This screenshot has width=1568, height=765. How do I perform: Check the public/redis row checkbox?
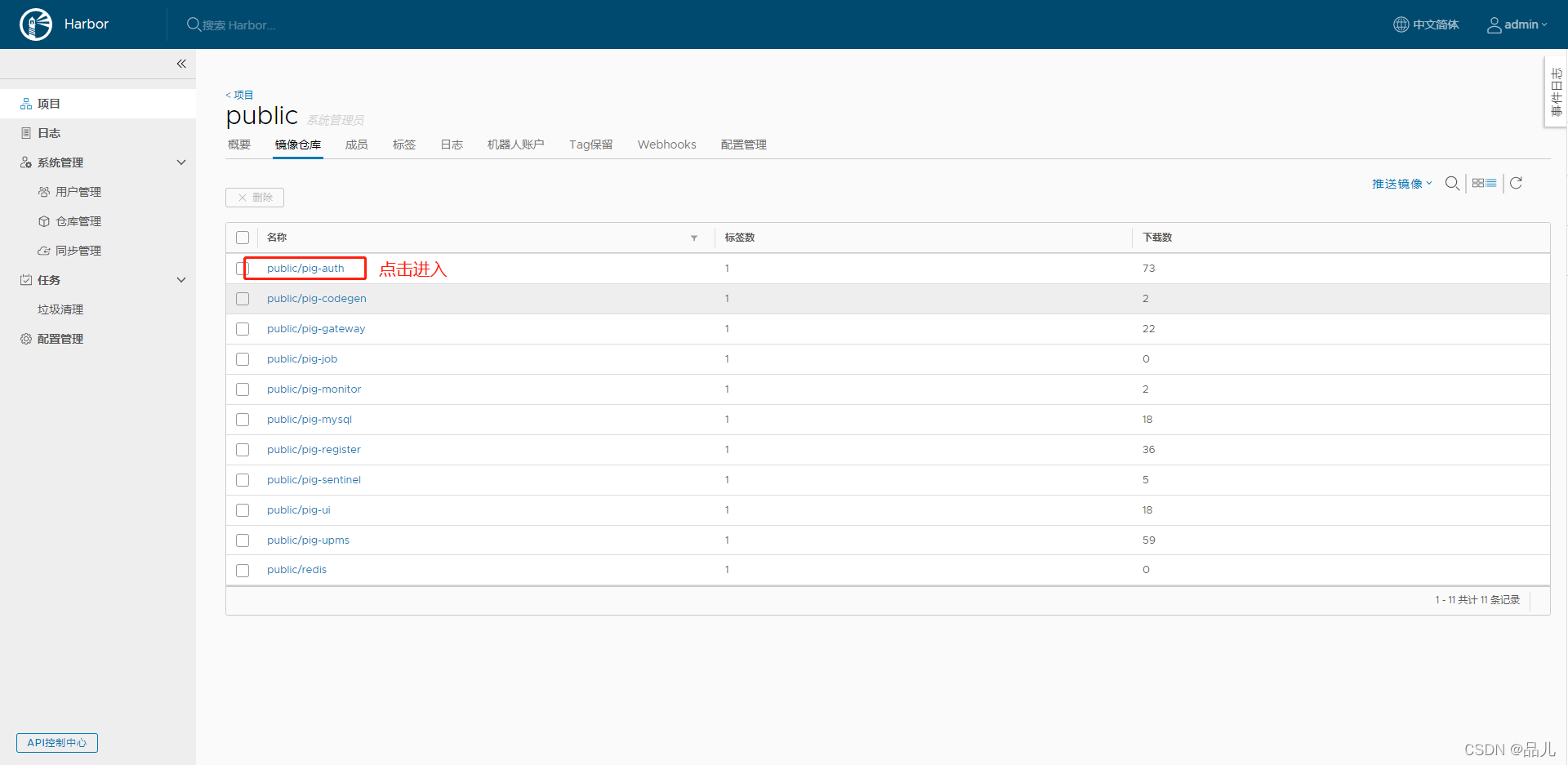tap(243, 570)
